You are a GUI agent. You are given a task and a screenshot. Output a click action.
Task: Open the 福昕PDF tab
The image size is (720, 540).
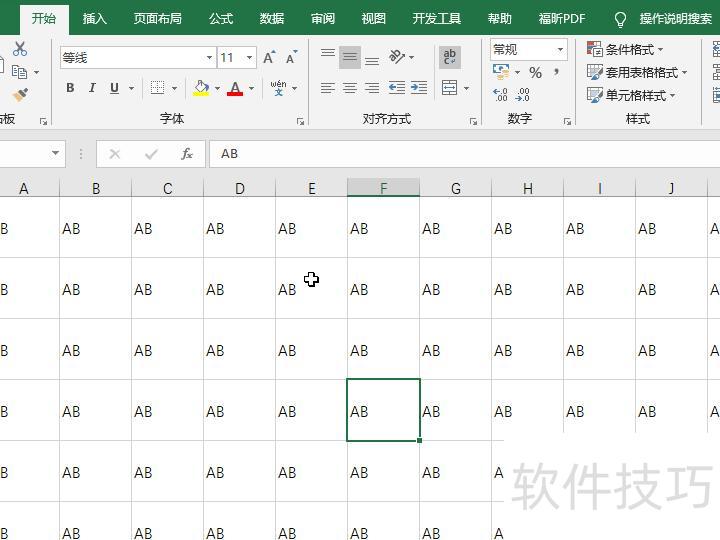click(x=562, y=18)
